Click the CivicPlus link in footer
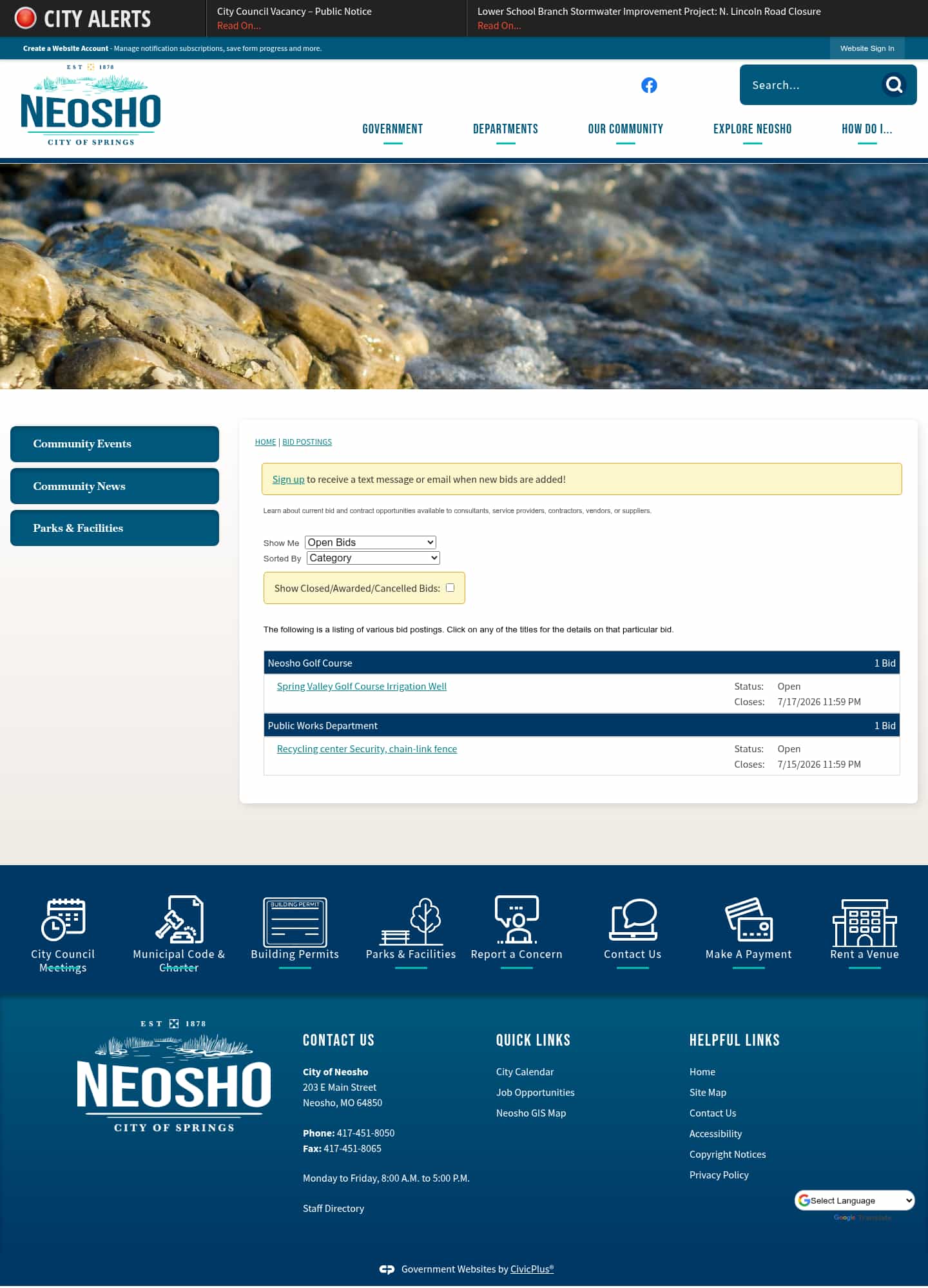 click(532, 1269)
